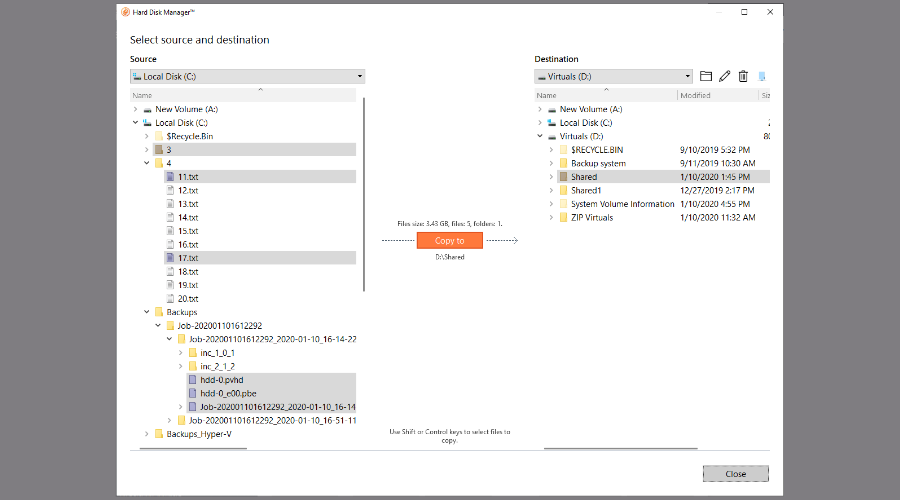Select Local Disk (C:) in Destination tree
This screenshot has height=500, width=900.
[585, 122]
